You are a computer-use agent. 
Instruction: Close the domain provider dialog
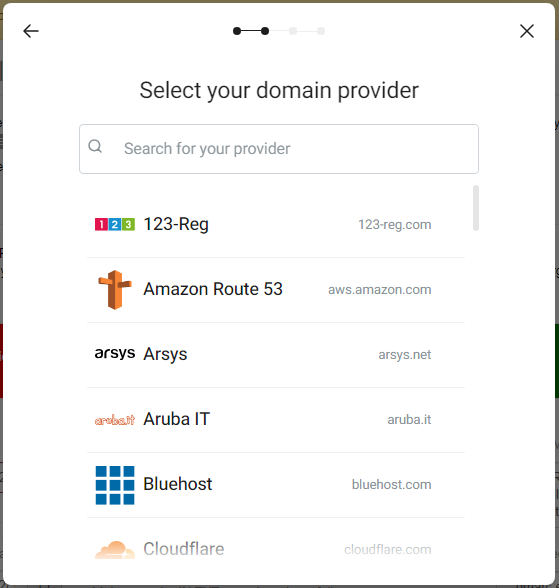[x=527, y=31]
